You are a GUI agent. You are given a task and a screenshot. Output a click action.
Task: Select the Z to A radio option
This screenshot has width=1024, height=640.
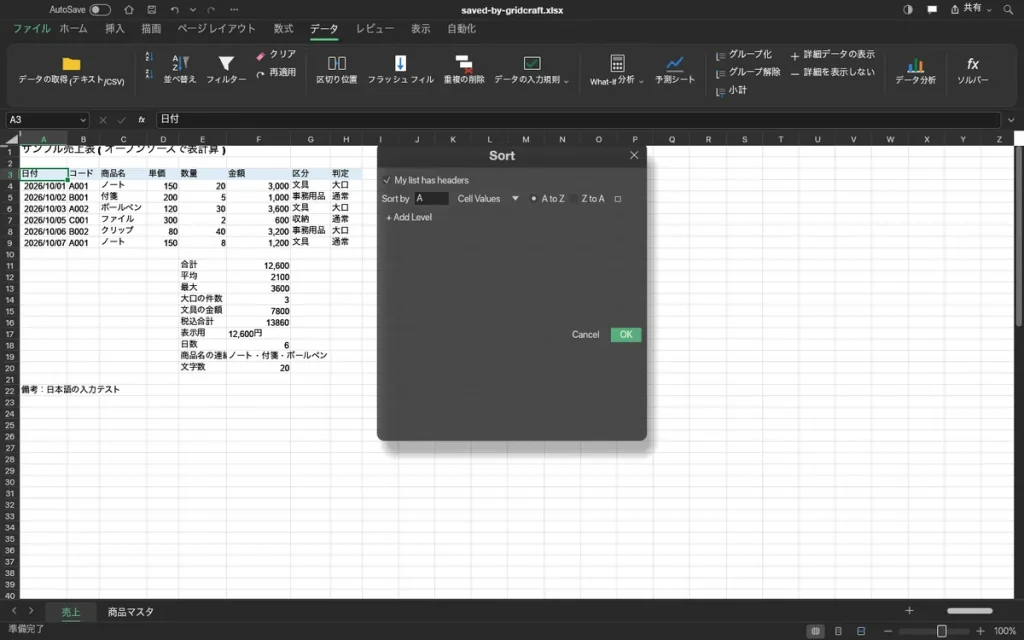575,199
